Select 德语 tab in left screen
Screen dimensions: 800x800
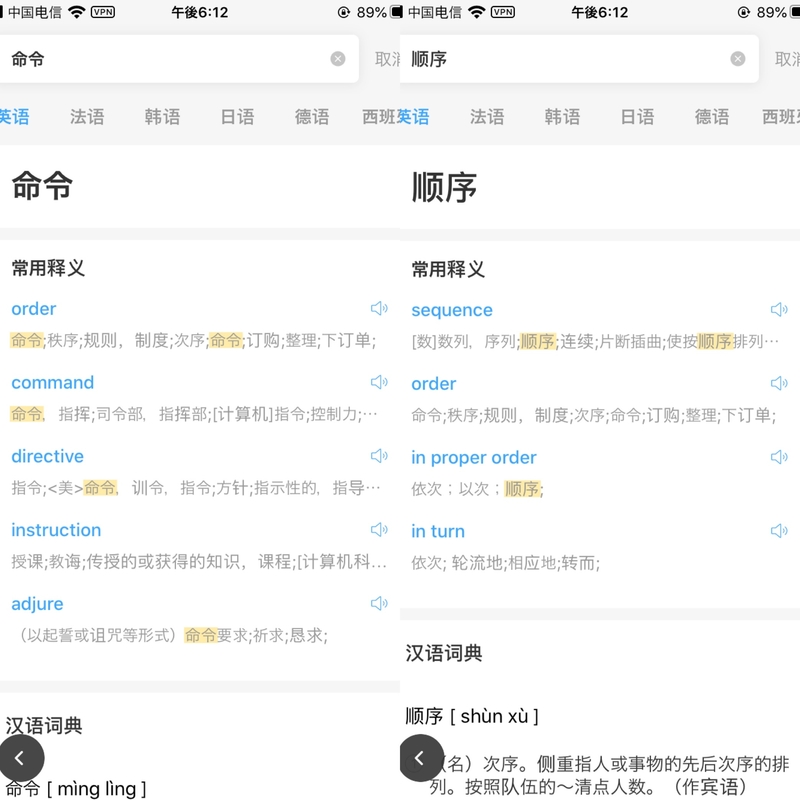point(312,117)
